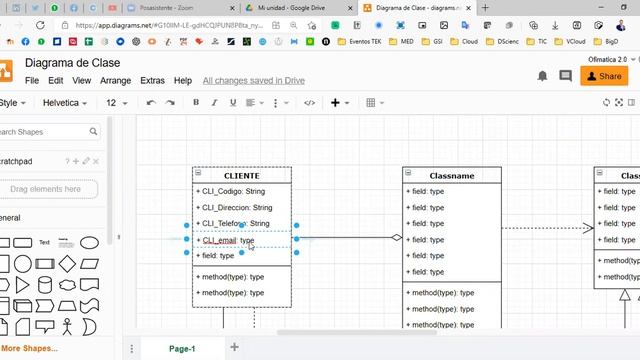Select CLI_Codigo: String field

(x=242, y=191)
